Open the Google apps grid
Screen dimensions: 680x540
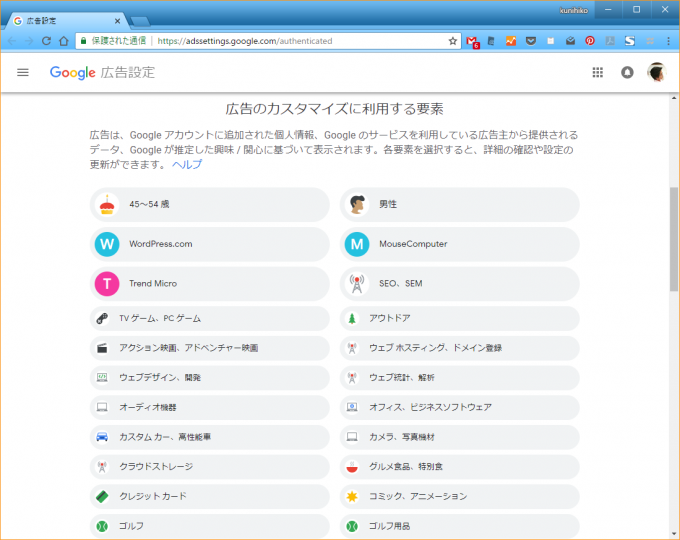pyautogui.click(x=598, y=72)
